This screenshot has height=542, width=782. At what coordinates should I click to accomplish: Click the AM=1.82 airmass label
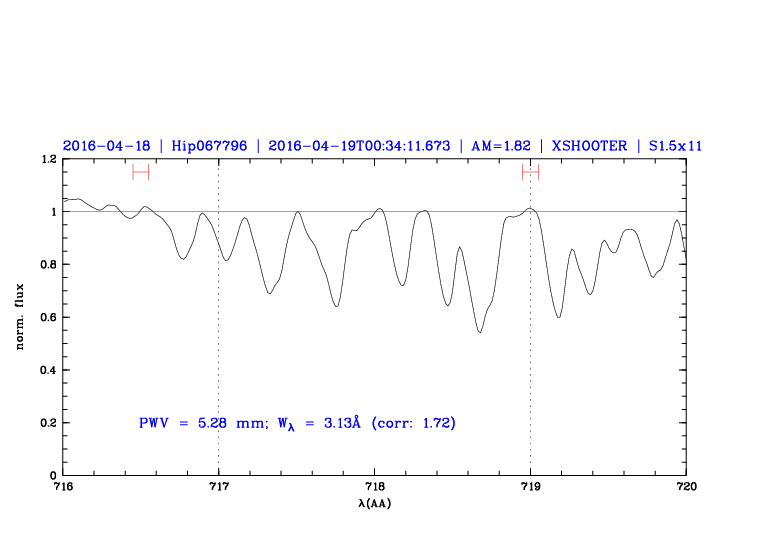click(495, 146)
